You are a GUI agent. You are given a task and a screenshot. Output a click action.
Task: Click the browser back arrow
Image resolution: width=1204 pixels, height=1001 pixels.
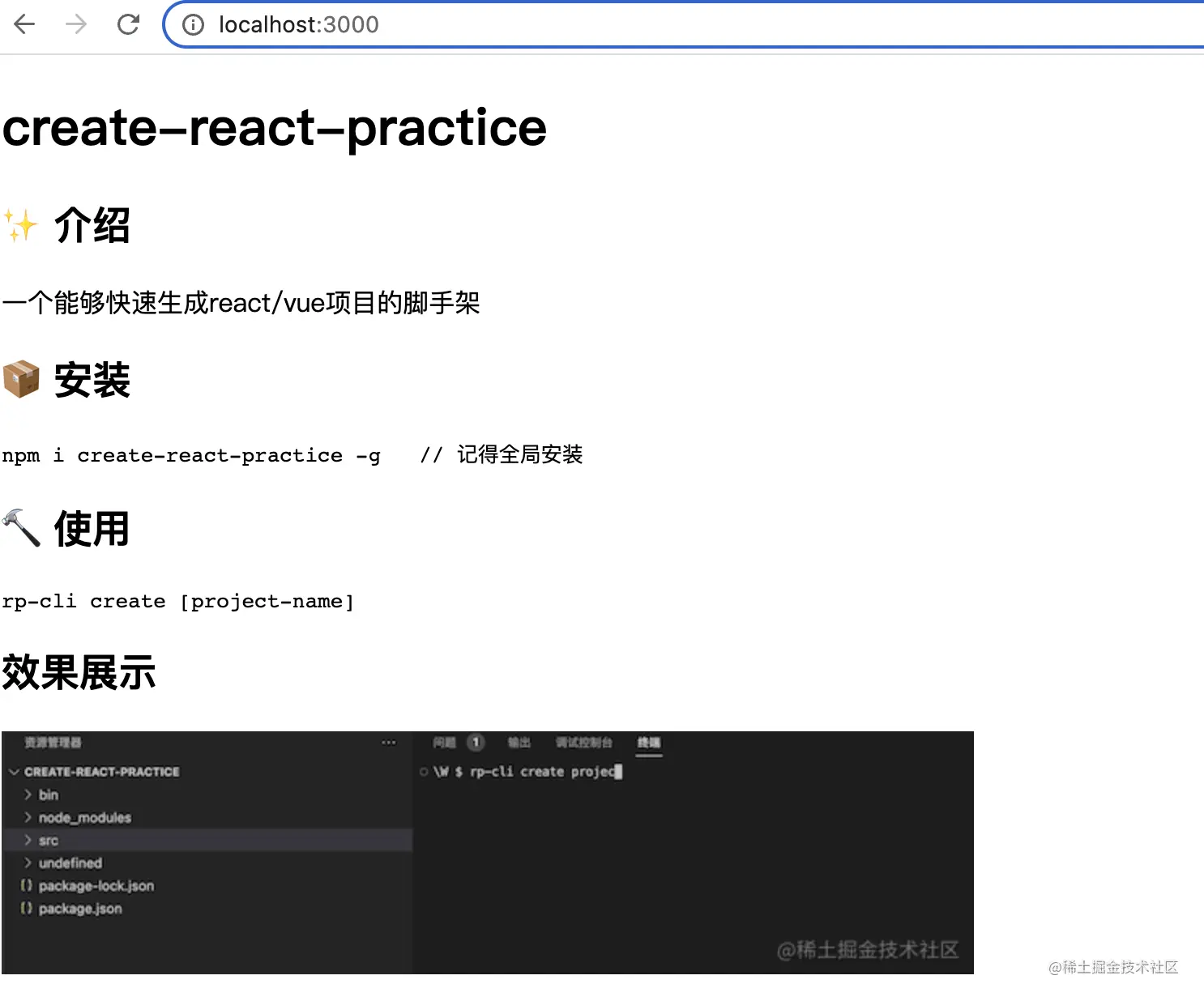coord(25,24)
